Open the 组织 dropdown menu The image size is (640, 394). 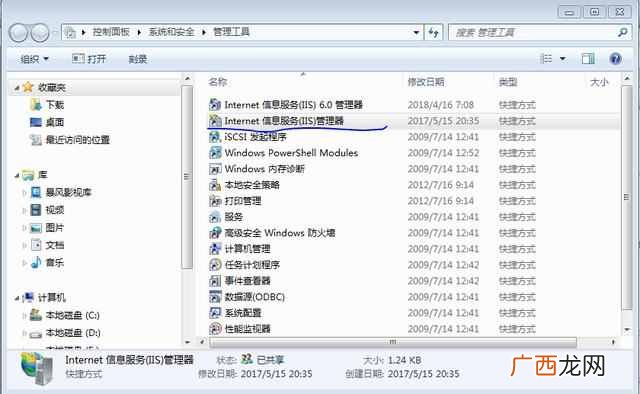coord(34,59)
